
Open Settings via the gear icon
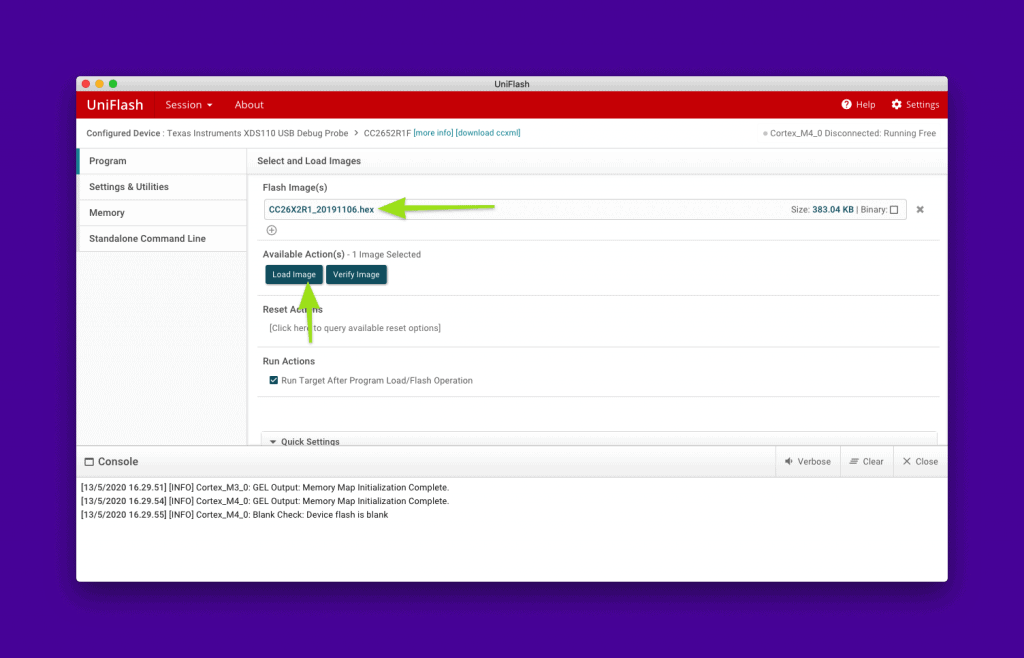click(x=897, y=104)
